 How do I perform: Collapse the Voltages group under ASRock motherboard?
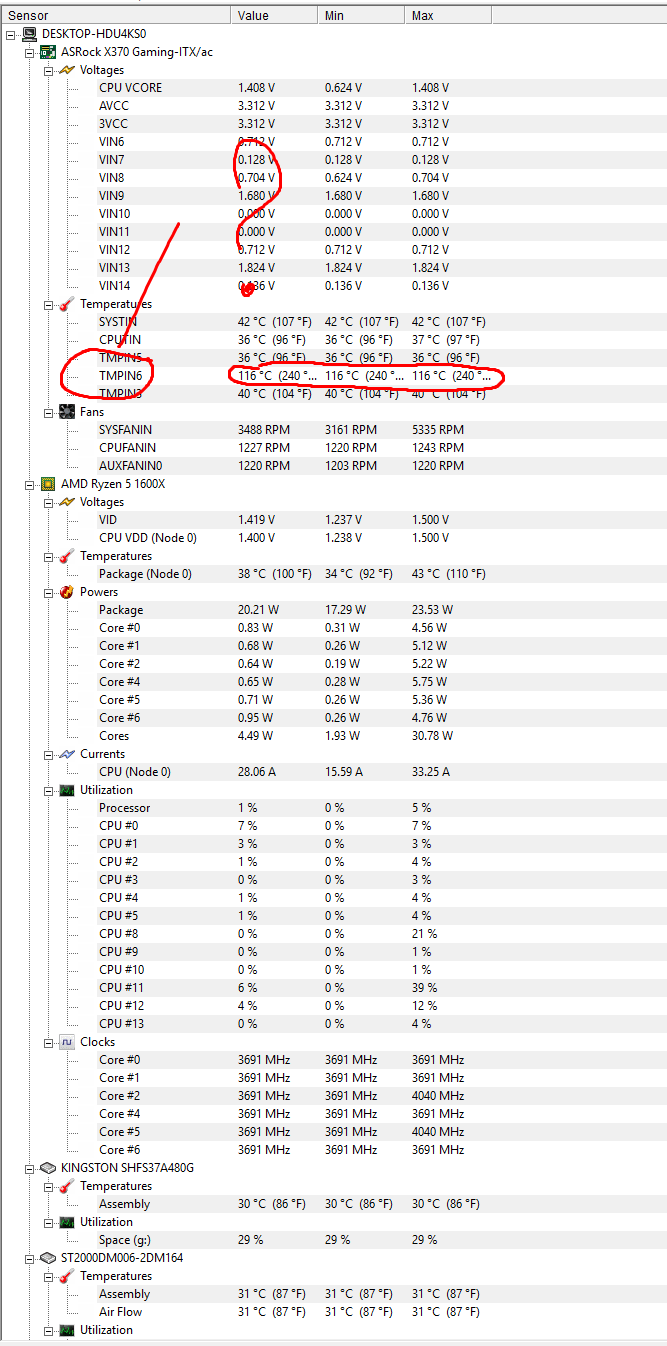pyautogui.click(x=48, y=70)
